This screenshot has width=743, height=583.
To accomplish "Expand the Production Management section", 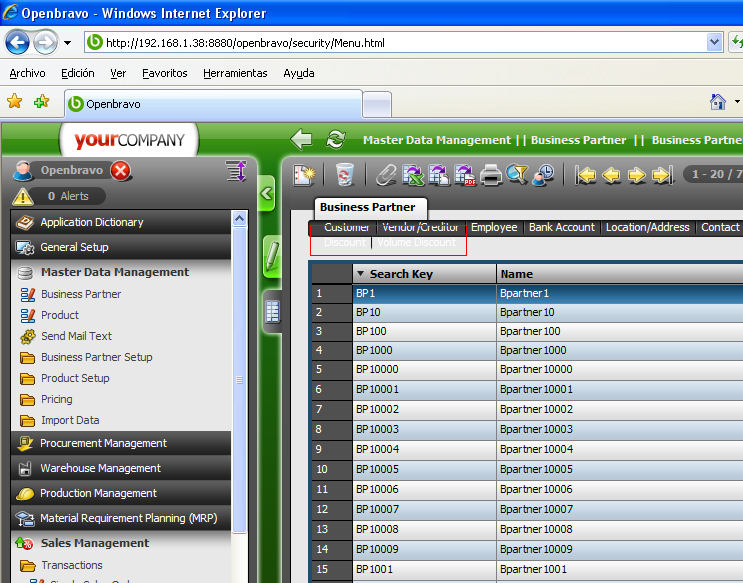I will (121, 493).
